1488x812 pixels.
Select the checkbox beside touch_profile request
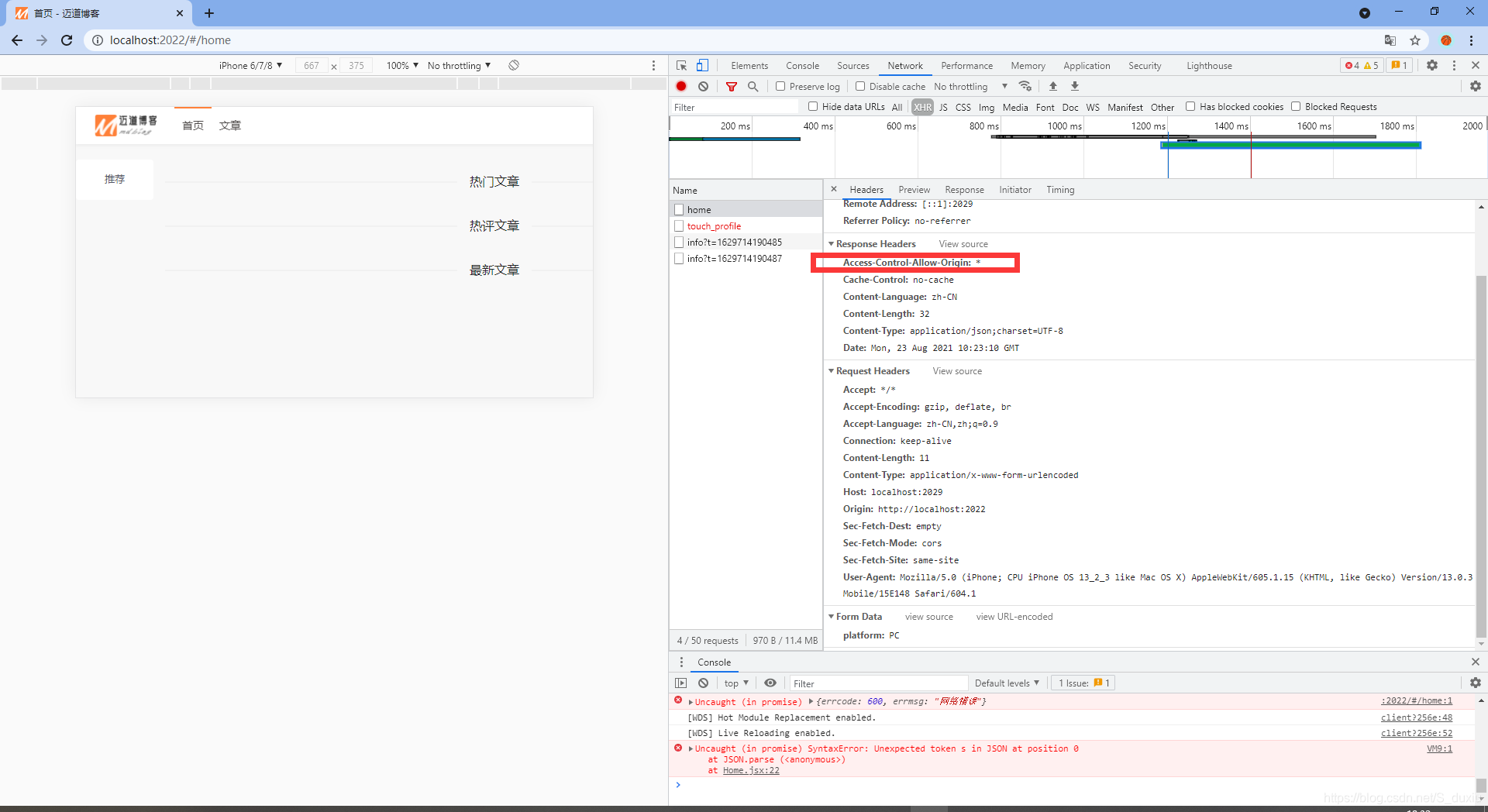(x=679, y=226)
